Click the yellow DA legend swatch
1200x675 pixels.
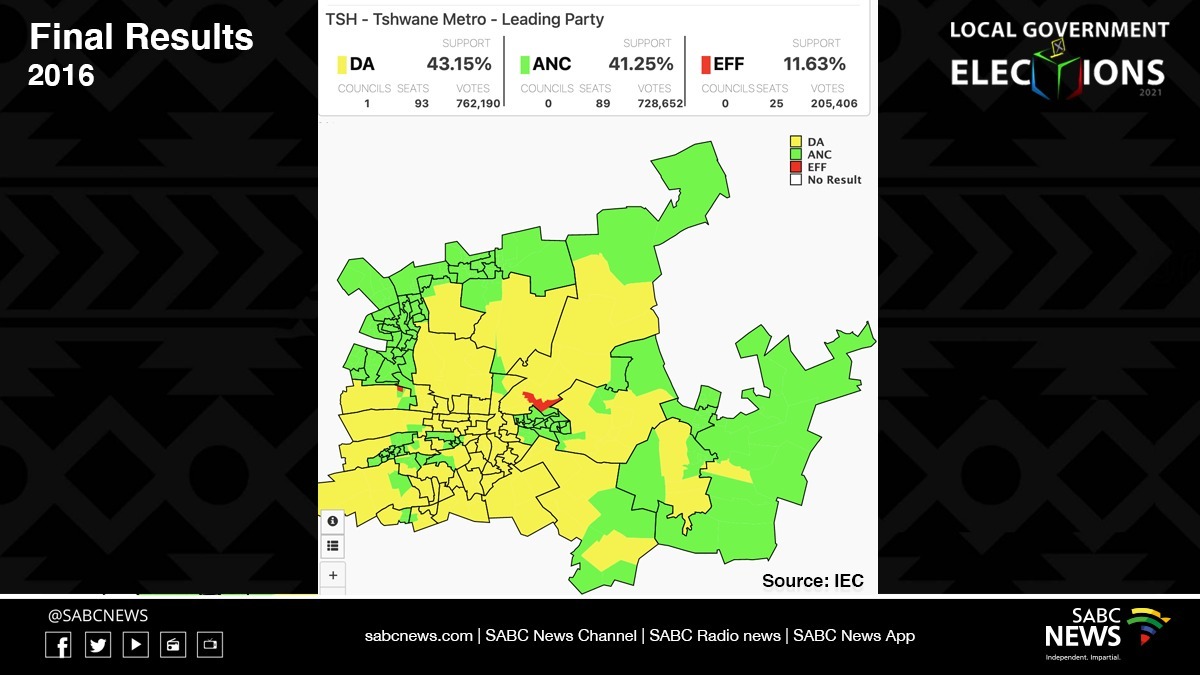pos(796,142)
